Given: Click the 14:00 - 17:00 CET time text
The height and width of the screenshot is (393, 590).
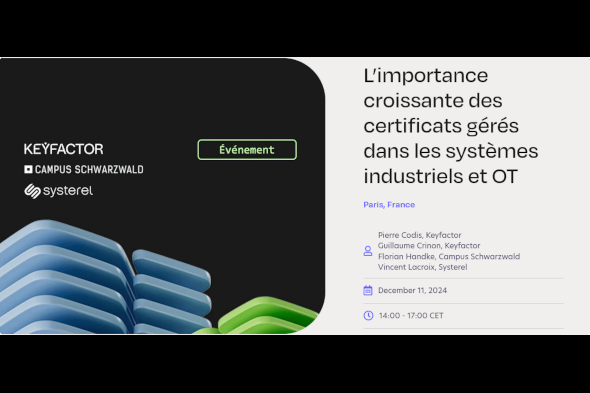Looking at the screenshot, I should 411,315.
